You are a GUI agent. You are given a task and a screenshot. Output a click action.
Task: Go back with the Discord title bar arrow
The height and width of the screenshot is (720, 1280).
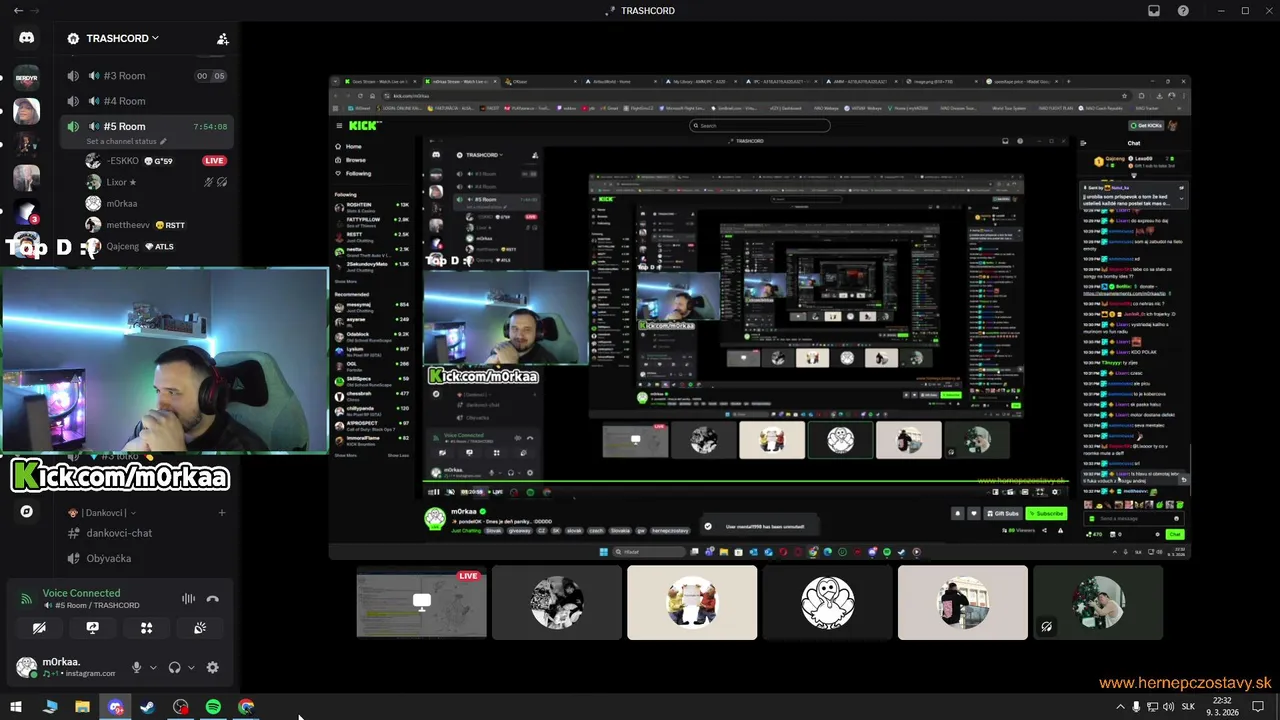tap(18, 10)
